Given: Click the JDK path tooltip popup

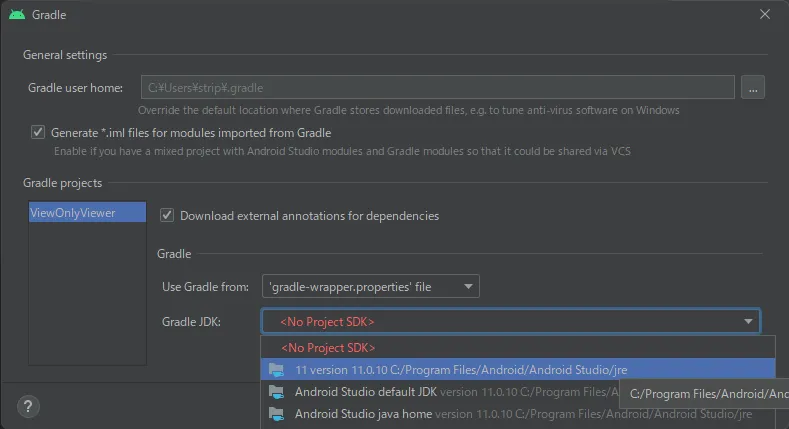Looking at the screenshot, I should click(705, 394).
